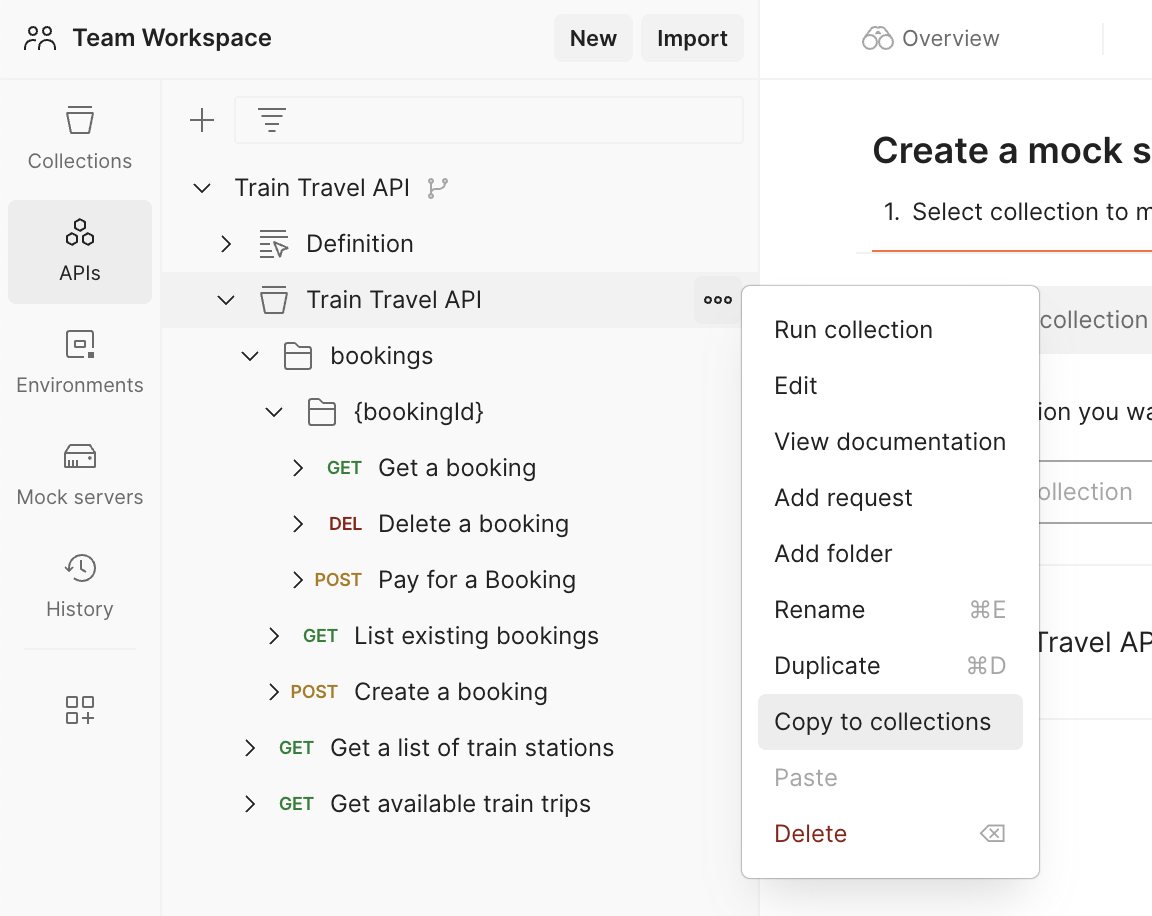1152x916 pixels.
Task: Click the plus icon to create new API
Action: [201, 119]
